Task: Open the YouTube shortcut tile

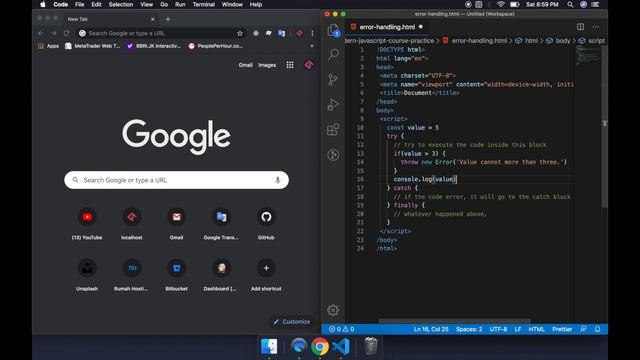Action: coord(87,223)
